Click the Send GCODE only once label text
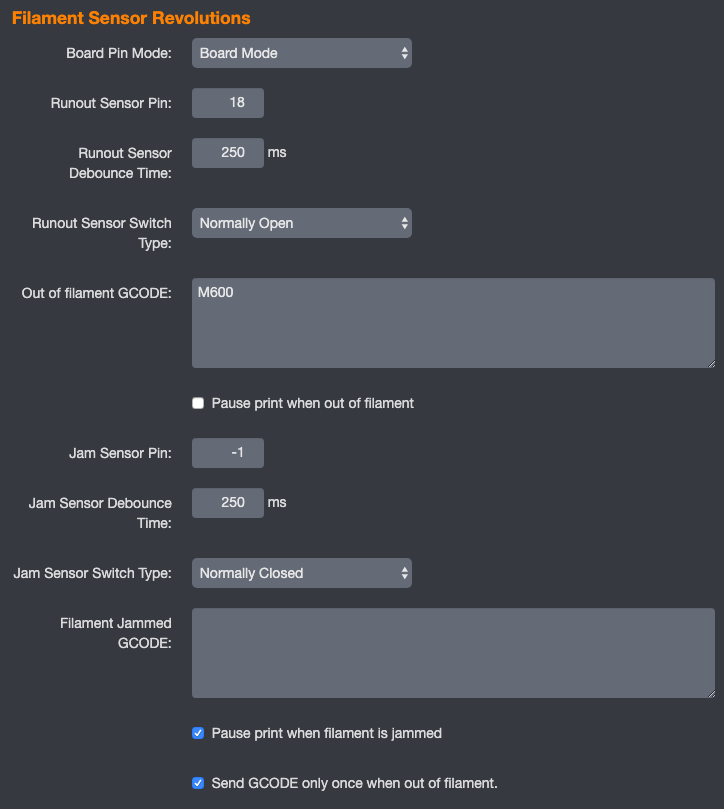 pos(355,783)
